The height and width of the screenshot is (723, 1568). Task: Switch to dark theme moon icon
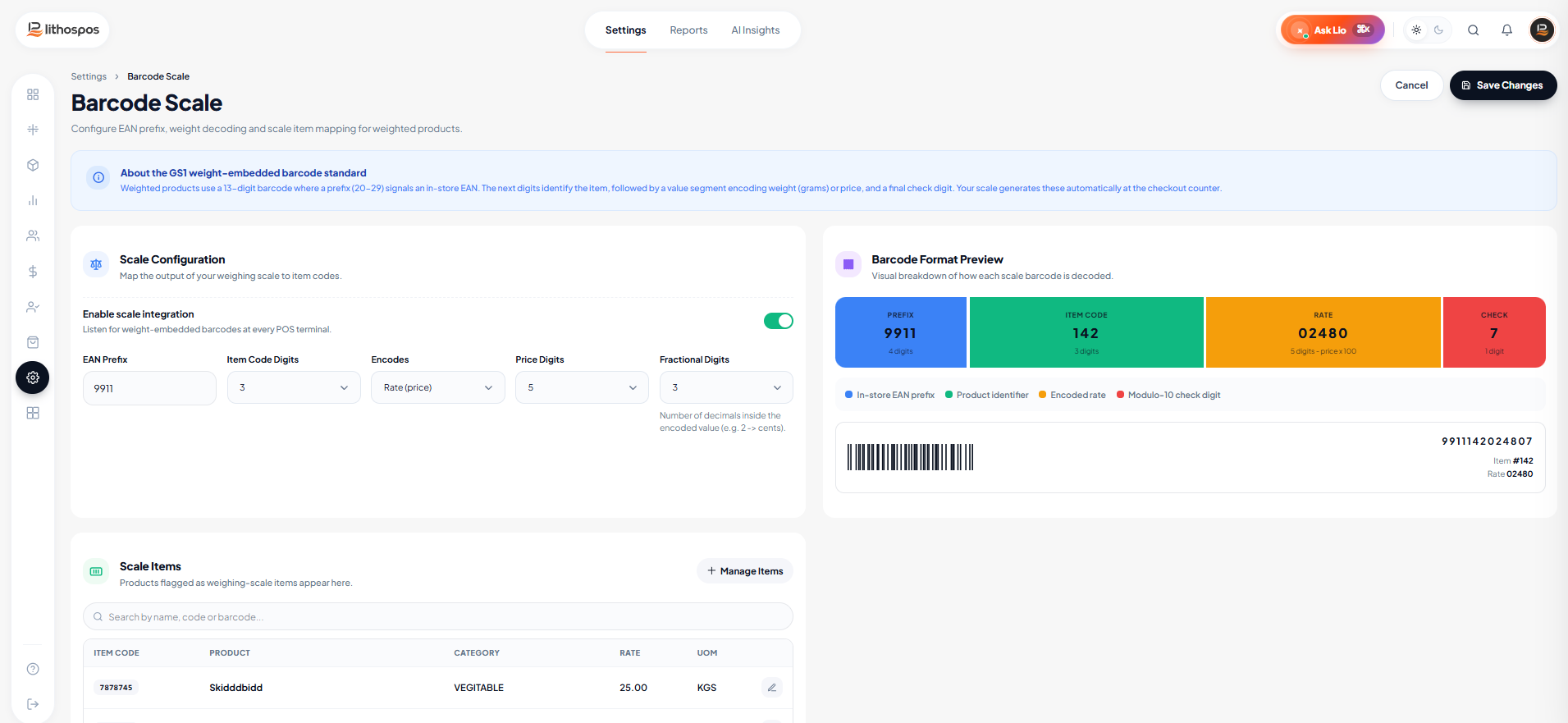click(1438, 30)
